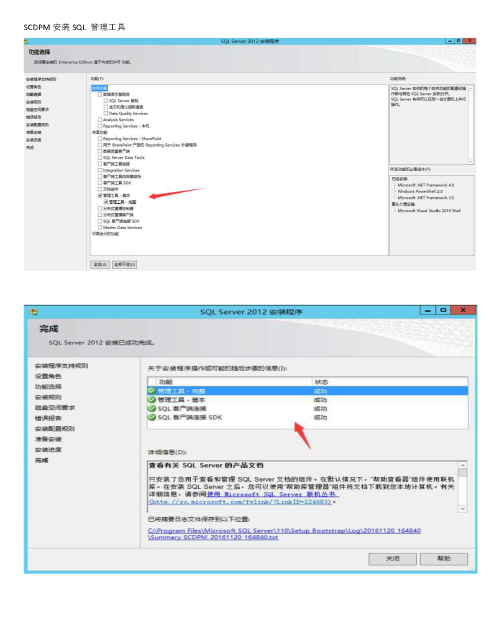Click the 关闭 button in the 完成 window
Image resolution: width=500 pixels, height=627 pixels.
392,559
